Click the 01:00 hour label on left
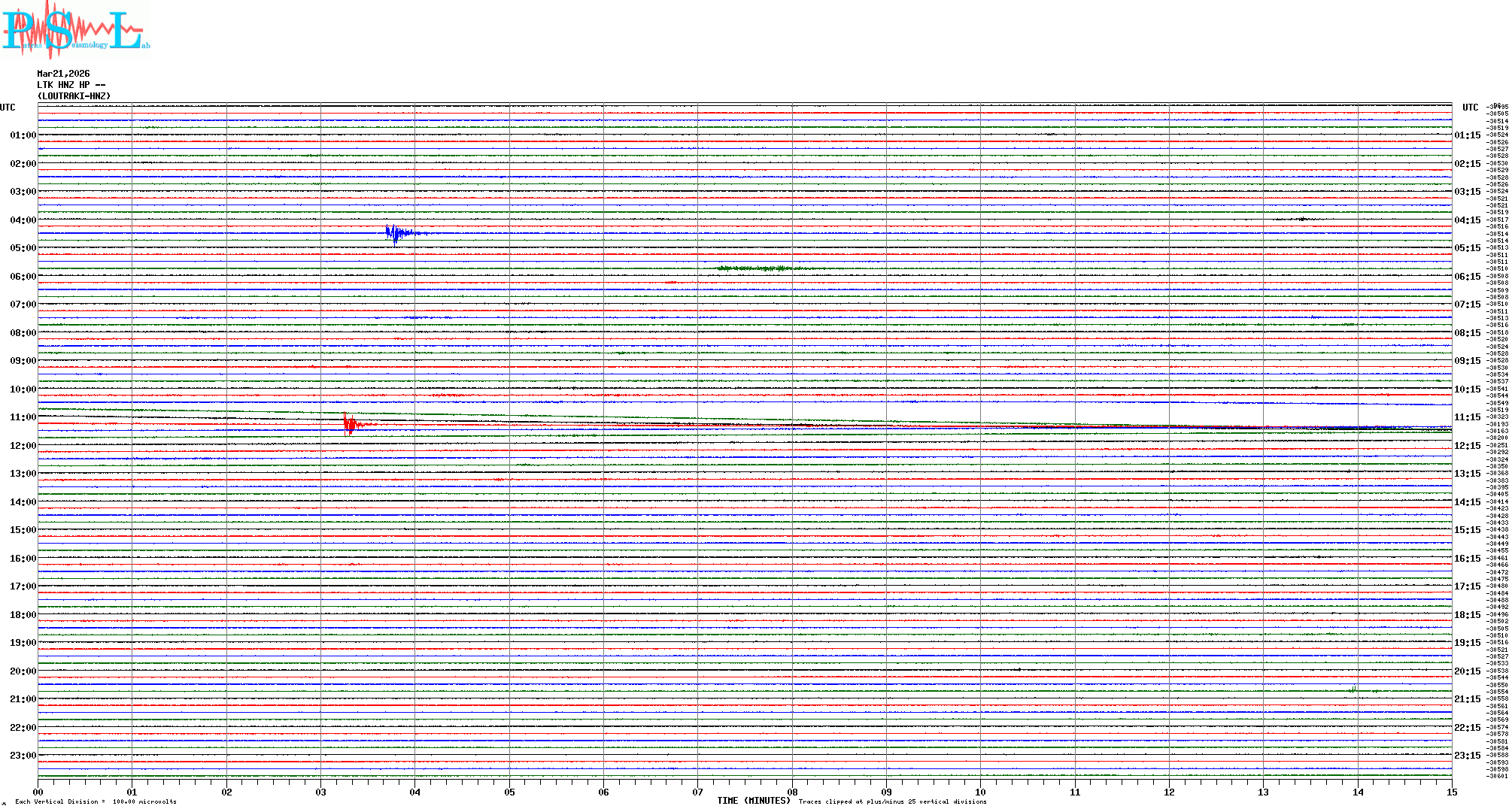 [x=23, y=135]
